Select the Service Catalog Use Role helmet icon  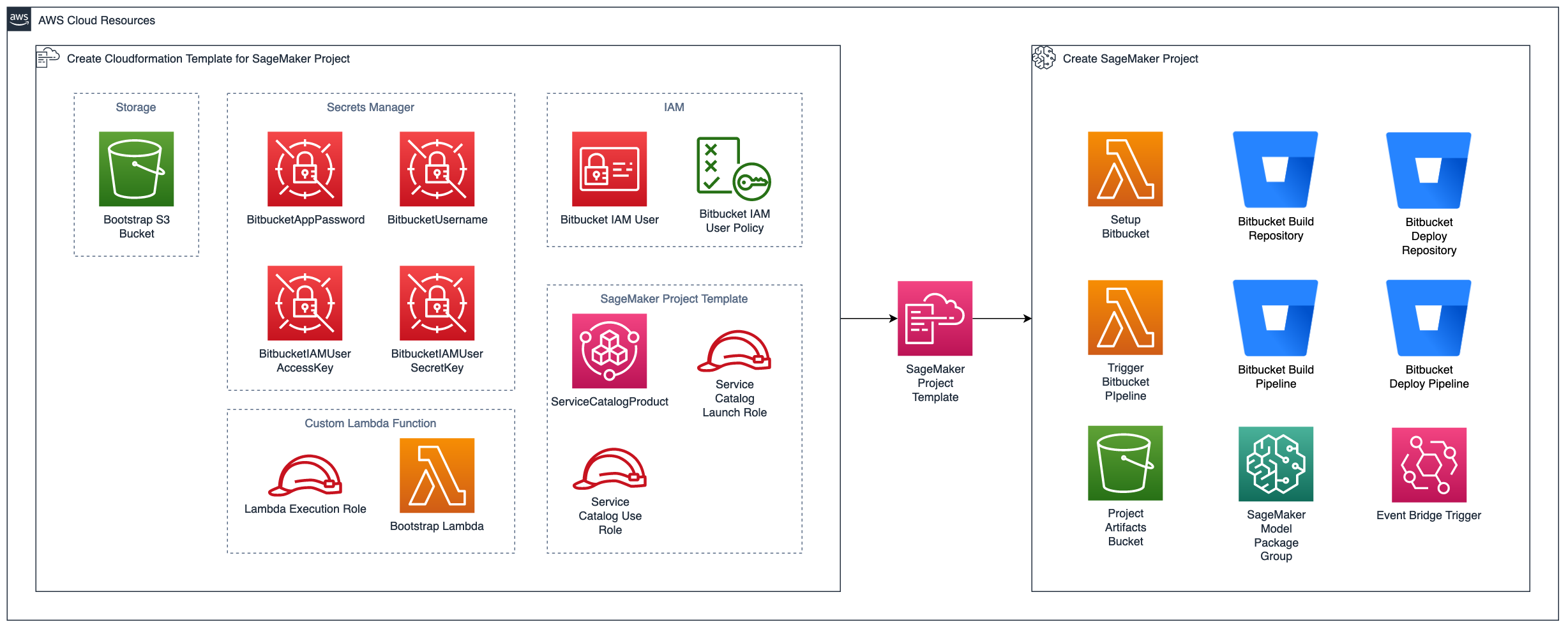(610, 469)
